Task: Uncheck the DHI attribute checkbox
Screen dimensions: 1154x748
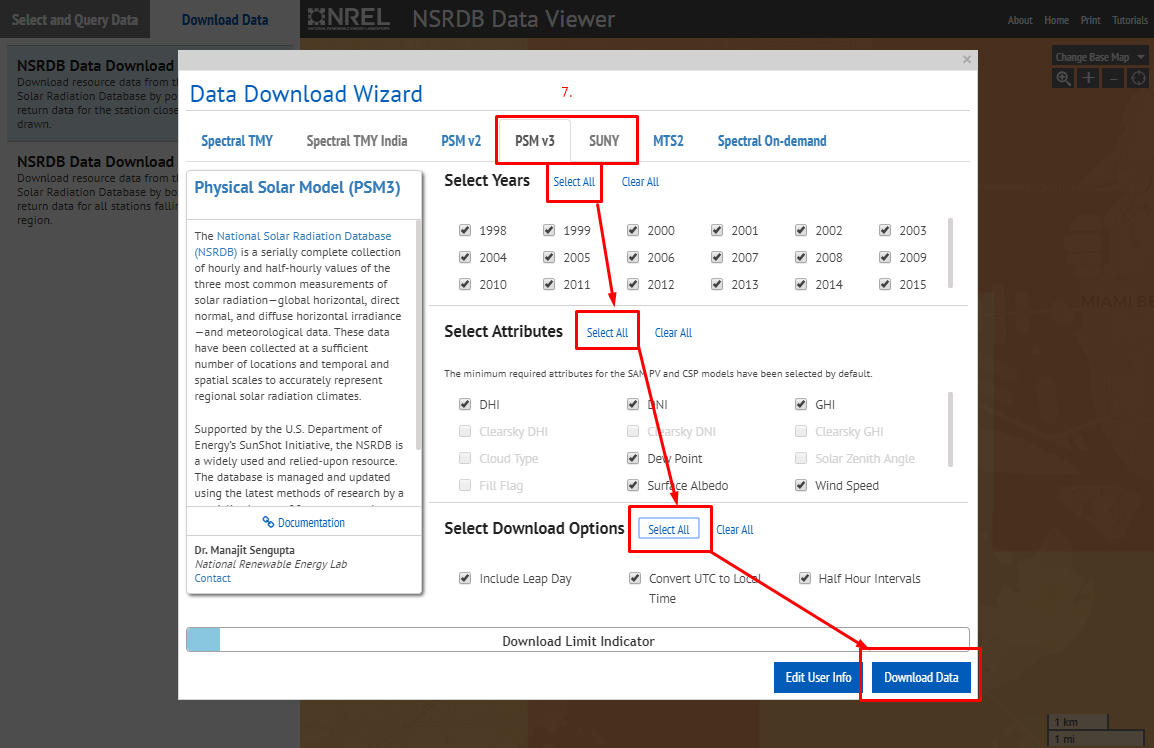Action: pyautogui.click(x=465, y=404)
